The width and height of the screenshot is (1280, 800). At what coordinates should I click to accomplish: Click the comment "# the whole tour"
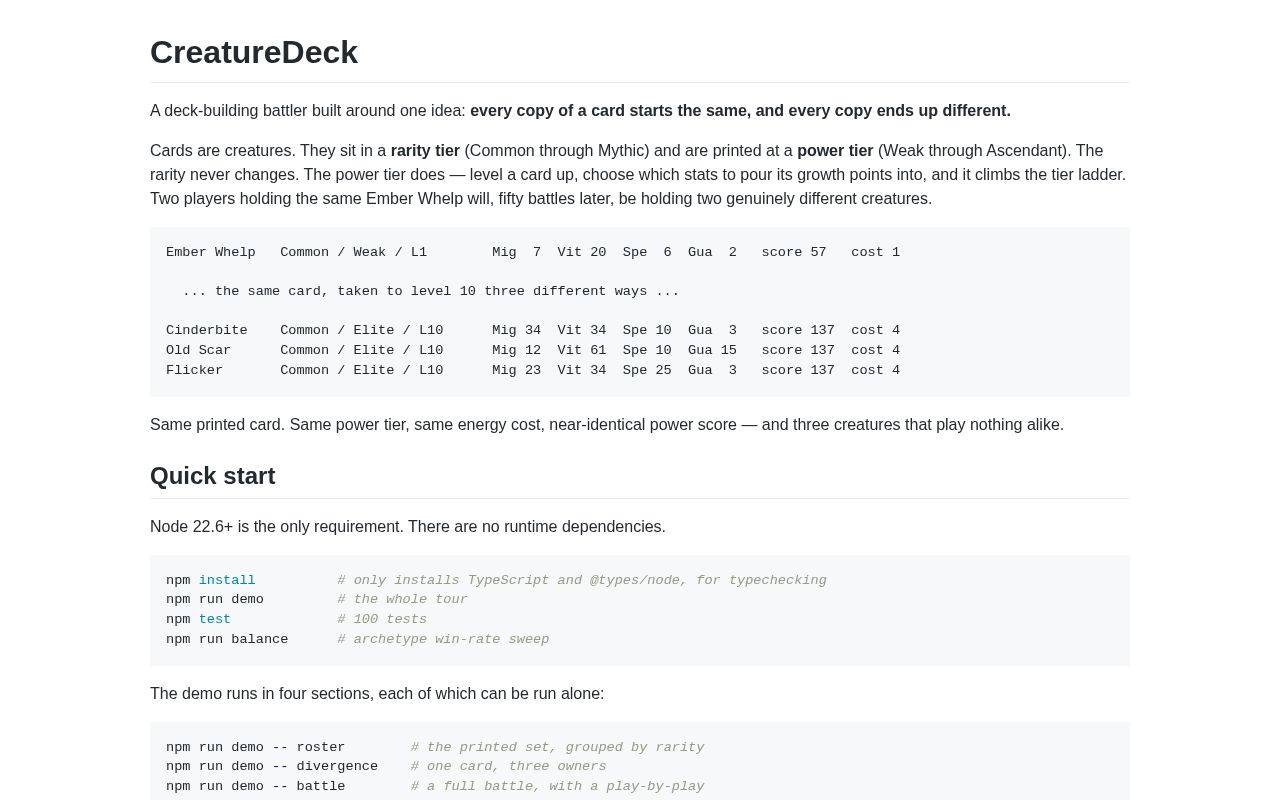(402, 600)
